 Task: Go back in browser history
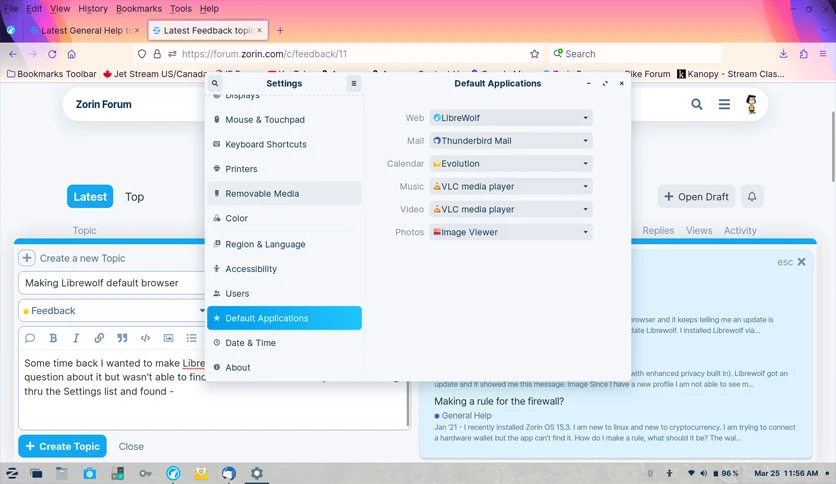click(x=13, y=54)
